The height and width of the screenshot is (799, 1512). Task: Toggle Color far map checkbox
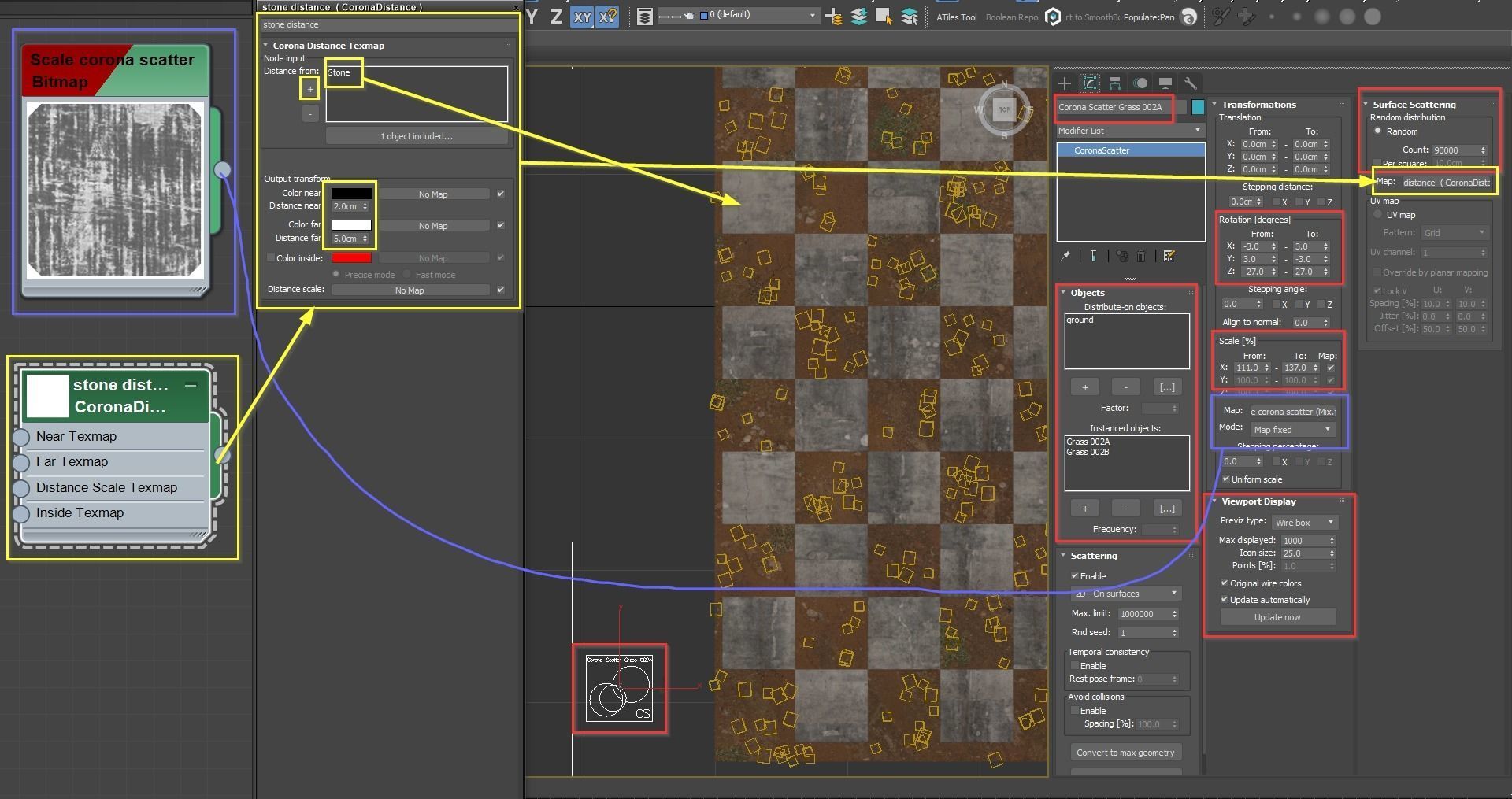pyautogui.click(x=500, y=225)
